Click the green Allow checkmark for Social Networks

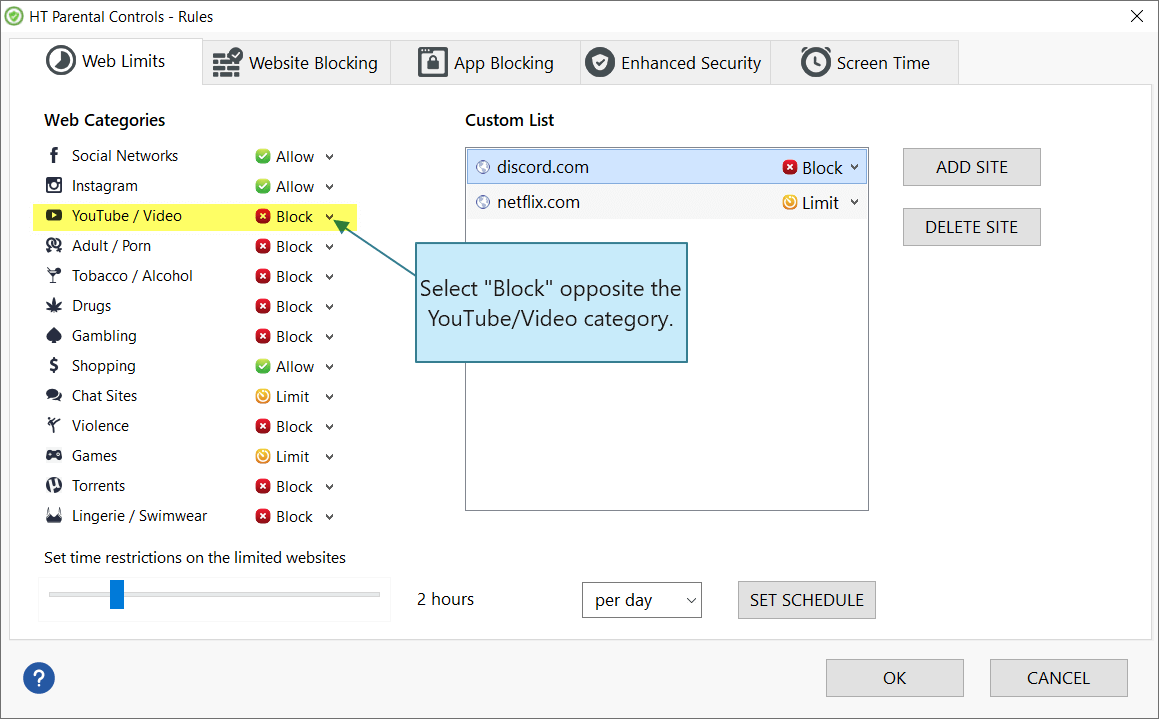click(262, 156)
